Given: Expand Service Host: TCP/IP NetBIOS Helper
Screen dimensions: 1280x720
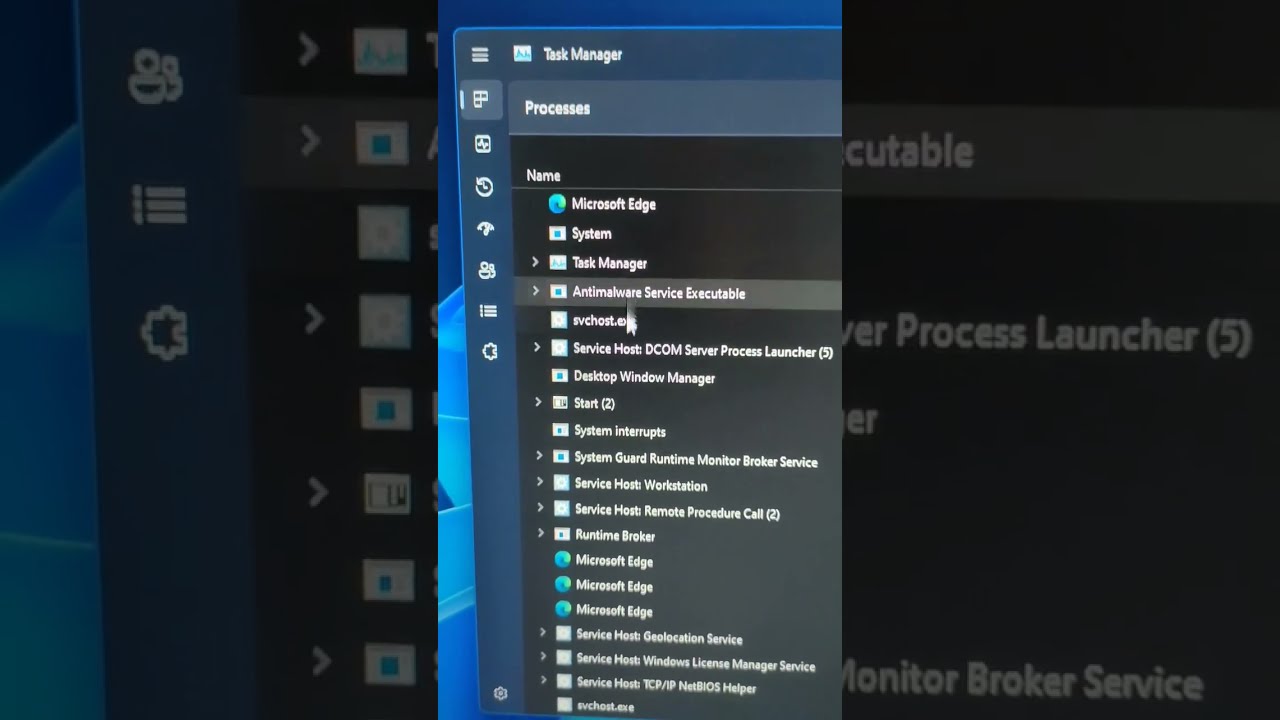Looking at the screenshot, I should [543, 681].
